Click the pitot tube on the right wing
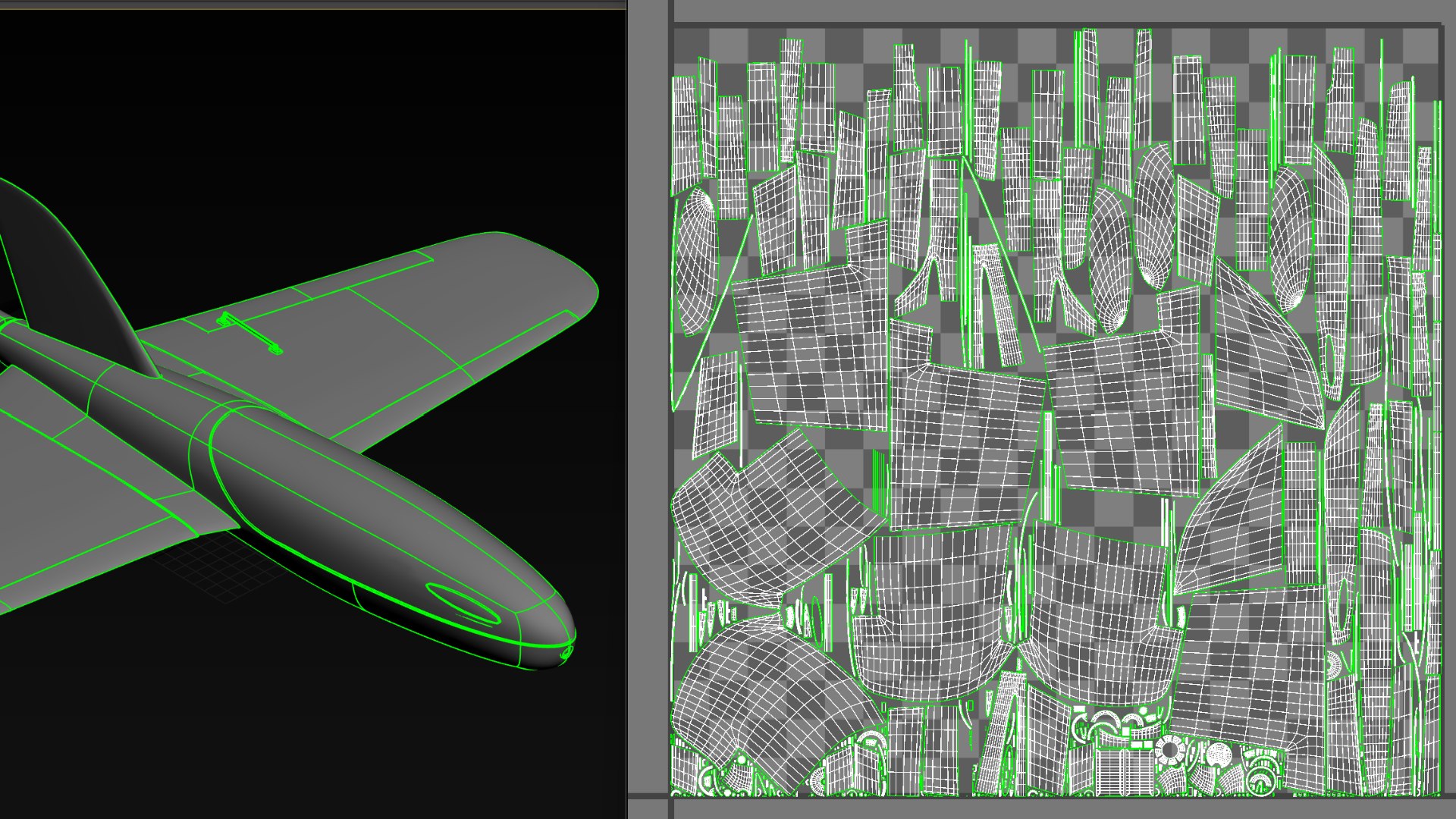The width and height of the screenshot is (1456, 819). [x=249, y=334]
